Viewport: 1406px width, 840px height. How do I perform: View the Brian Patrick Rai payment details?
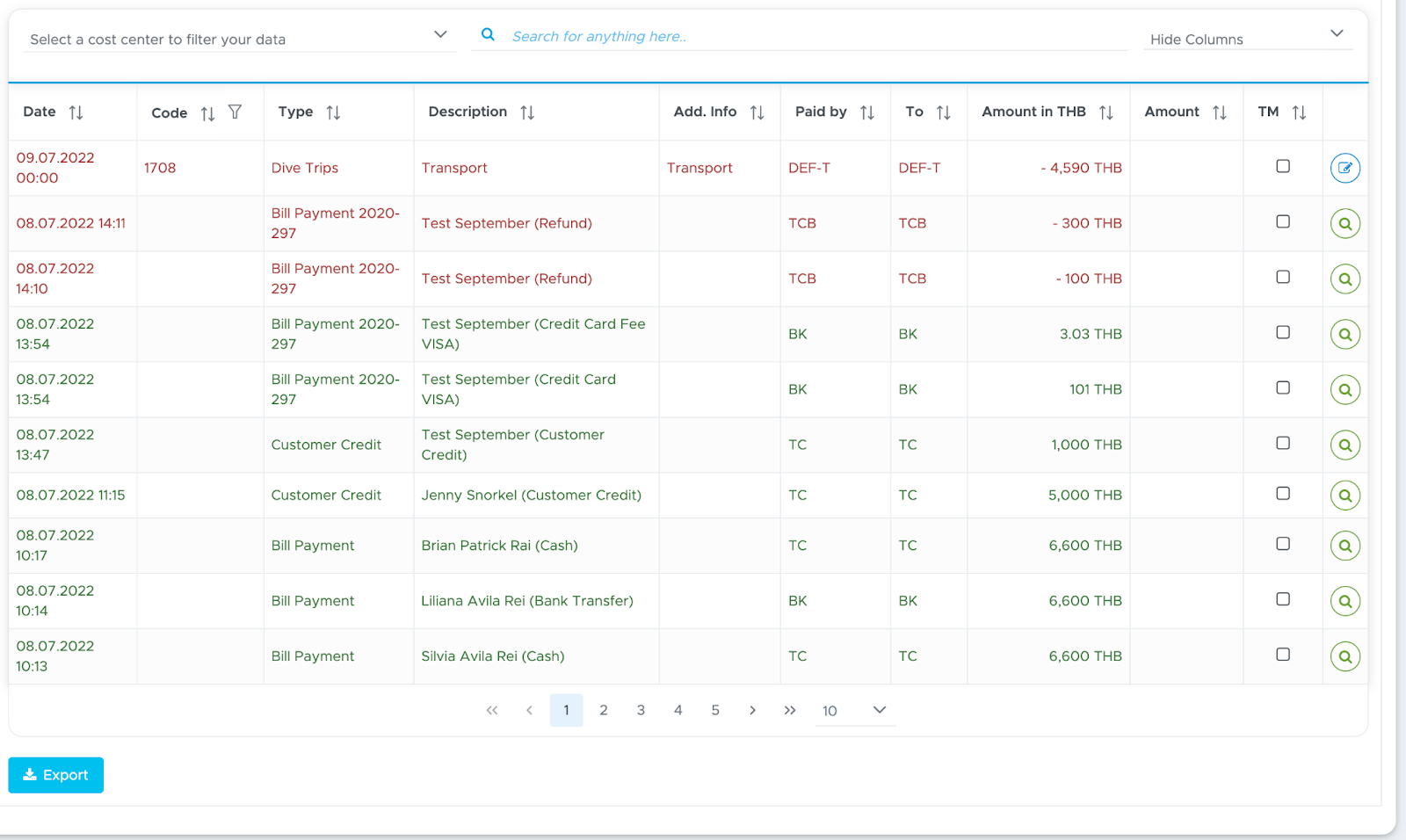(1345, 546)
